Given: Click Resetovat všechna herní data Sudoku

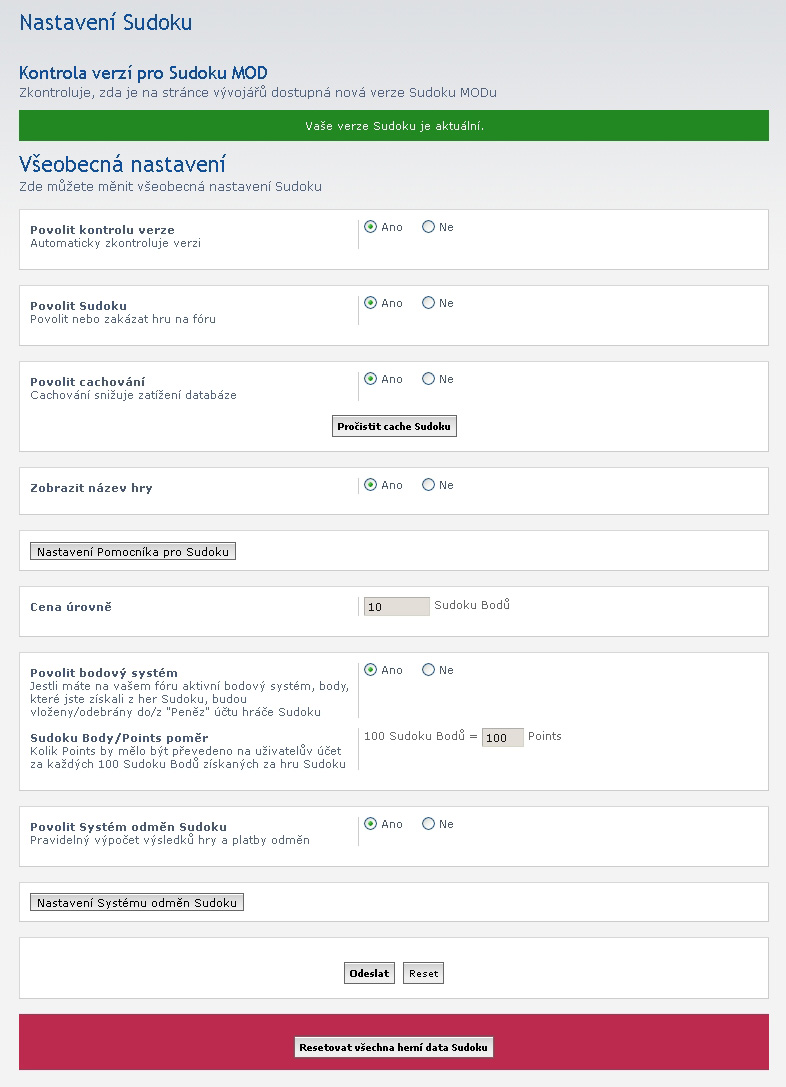Looking at the screenshot, I should coord(394,1047).
